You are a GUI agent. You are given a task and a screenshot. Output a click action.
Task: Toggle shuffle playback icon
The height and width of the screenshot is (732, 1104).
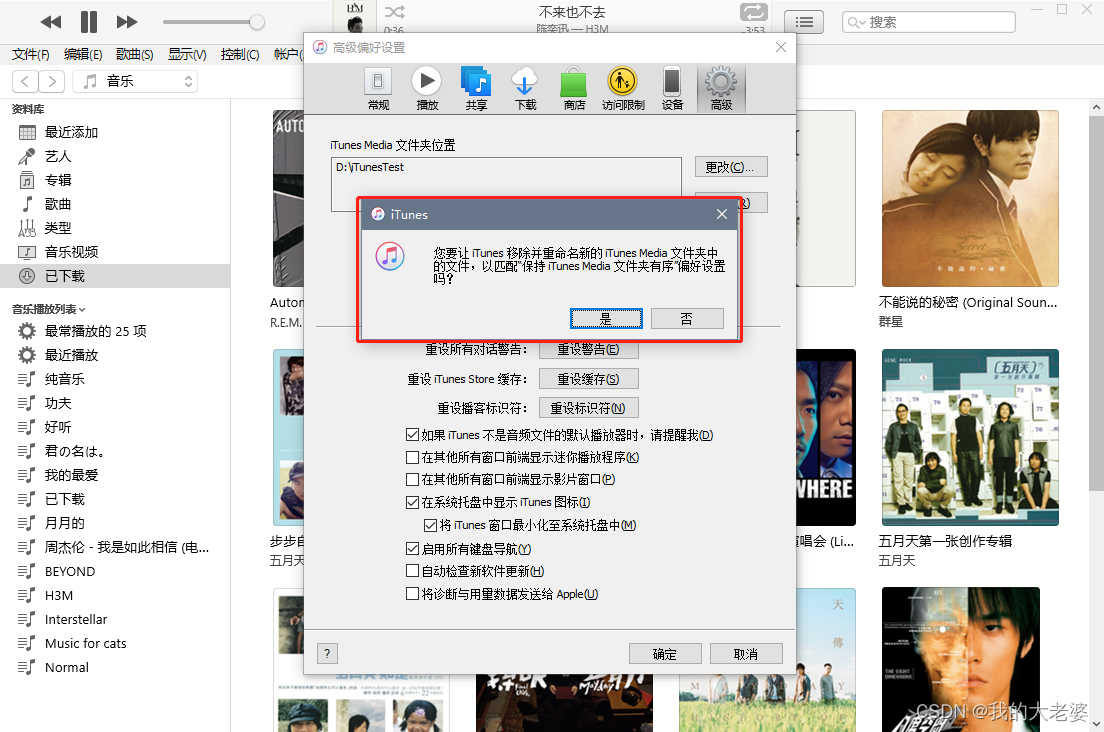(x=395, y=12)
